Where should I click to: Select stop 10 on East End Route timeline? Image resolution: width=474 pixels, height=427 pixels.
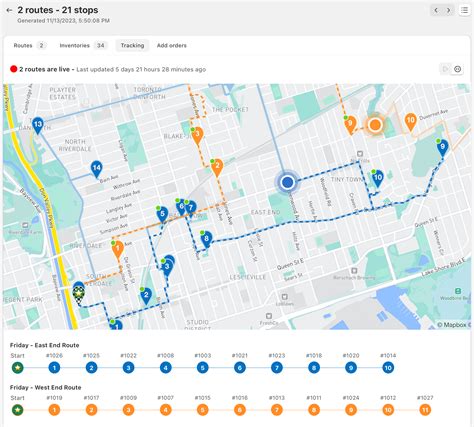coord(388,368)
